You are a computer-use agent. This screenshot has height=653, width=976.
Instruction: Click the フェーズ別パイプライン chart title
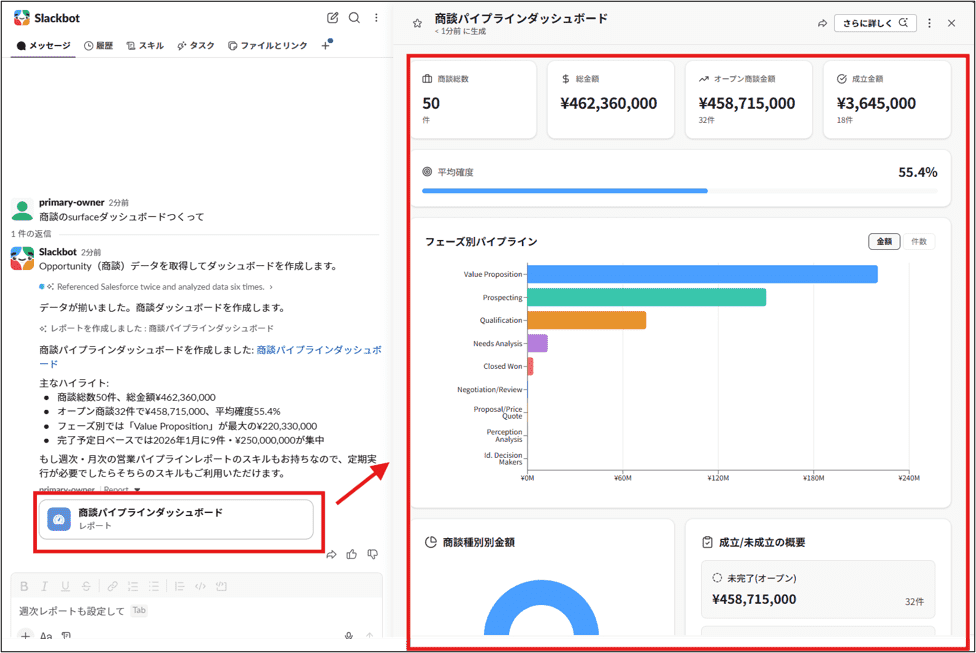(481, 242)
